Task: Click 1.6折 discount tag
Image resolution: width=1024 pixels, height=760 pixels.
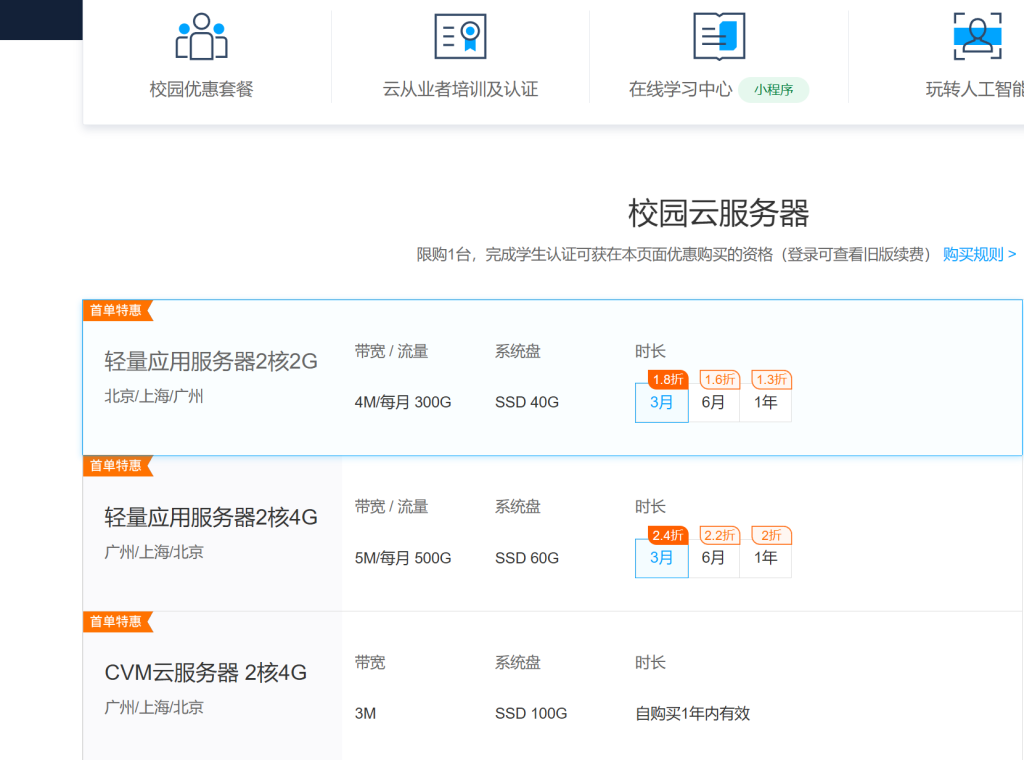Action: click(x=720, y=379)
